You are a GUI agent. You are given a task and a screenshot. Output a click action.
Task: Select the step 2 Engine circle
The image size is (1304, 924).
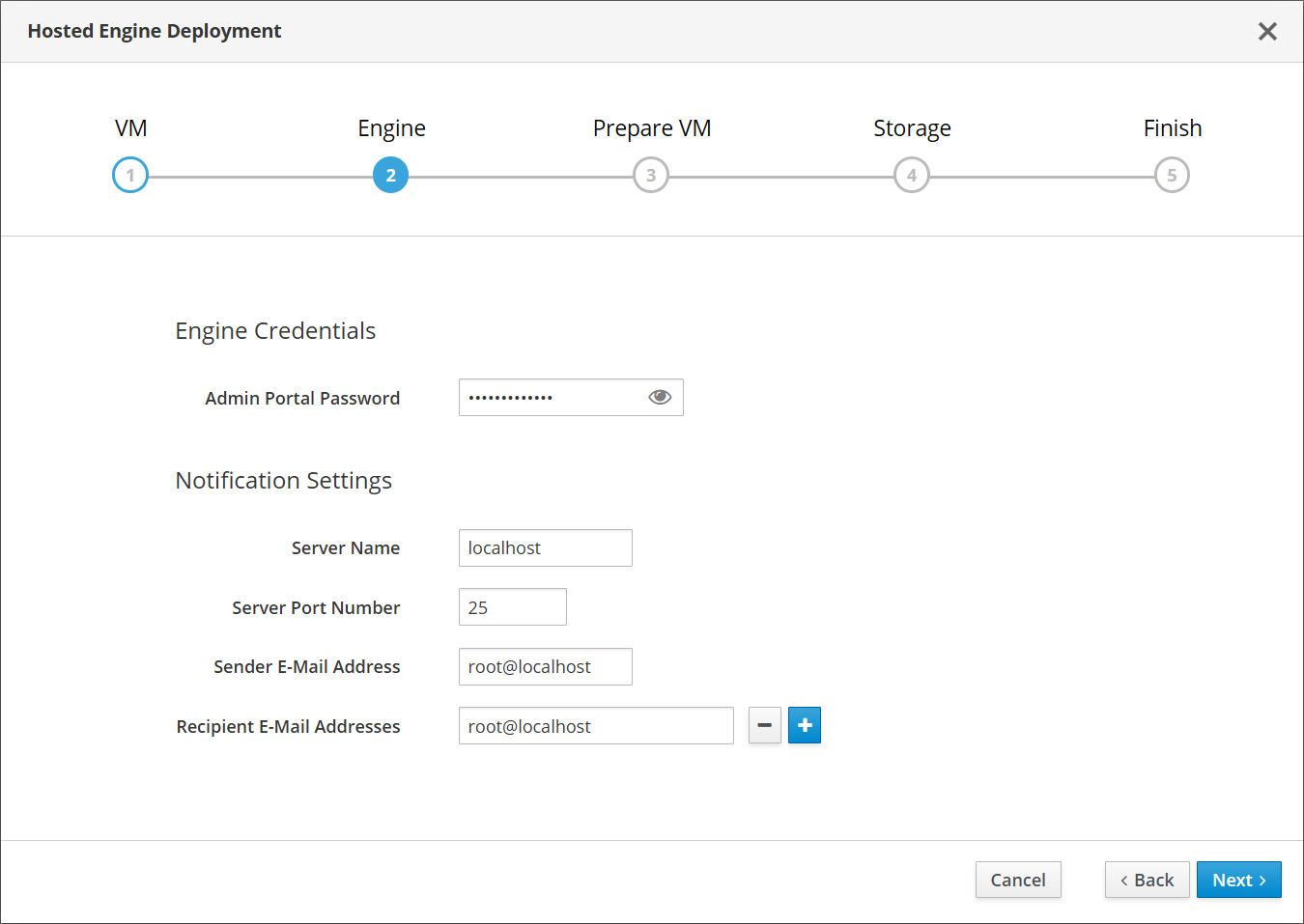point(390,175)
